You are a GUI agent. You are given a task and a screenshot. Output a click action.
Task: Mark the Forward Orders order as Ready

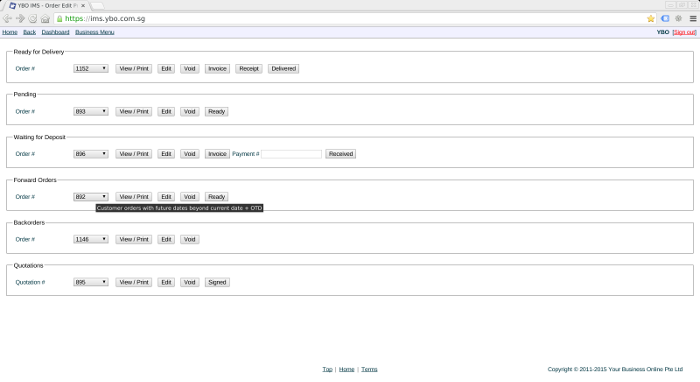pos(217,197)
